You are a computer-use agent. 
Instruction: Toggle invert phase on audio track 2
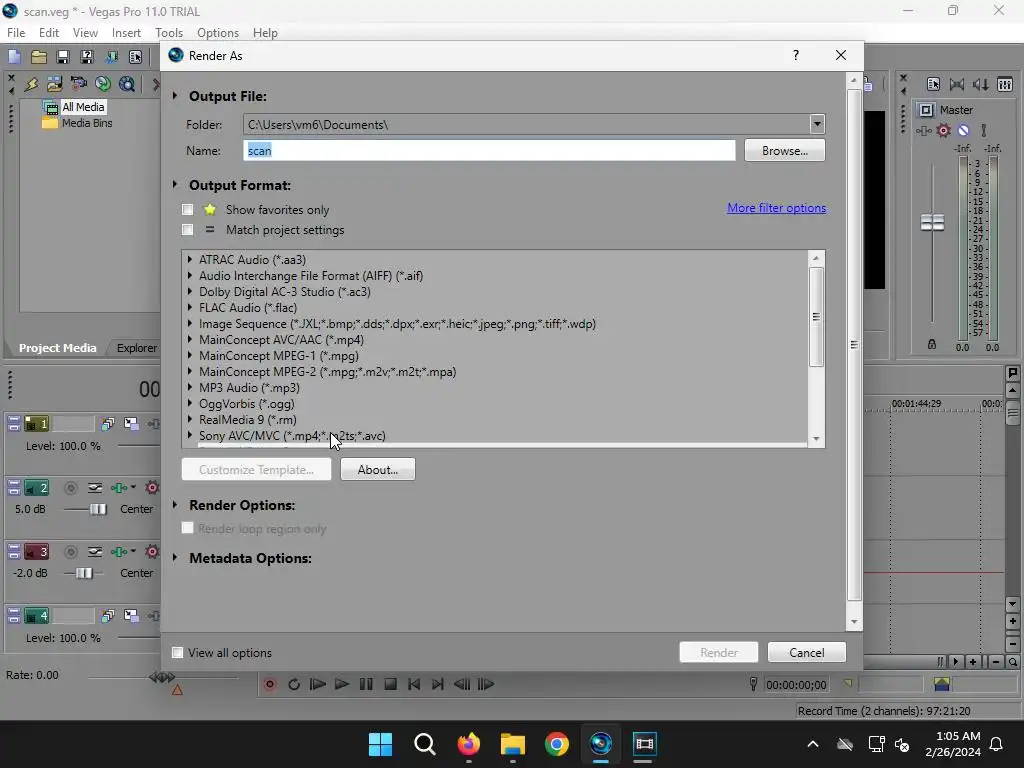tap(95, 488)
